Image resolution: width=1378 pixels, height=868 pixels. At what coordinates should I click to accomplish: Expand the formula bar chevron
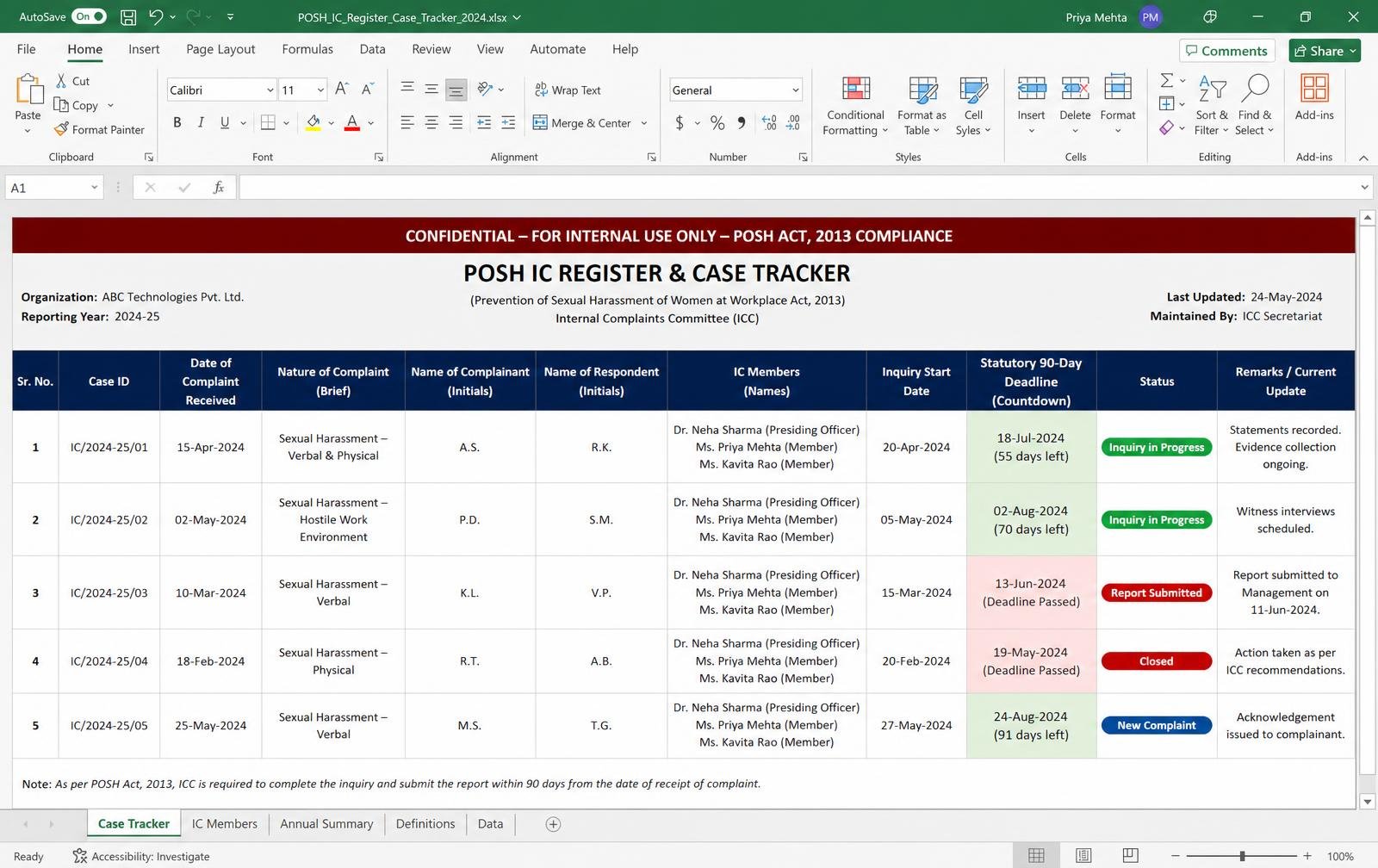[x=1364, y=187]
